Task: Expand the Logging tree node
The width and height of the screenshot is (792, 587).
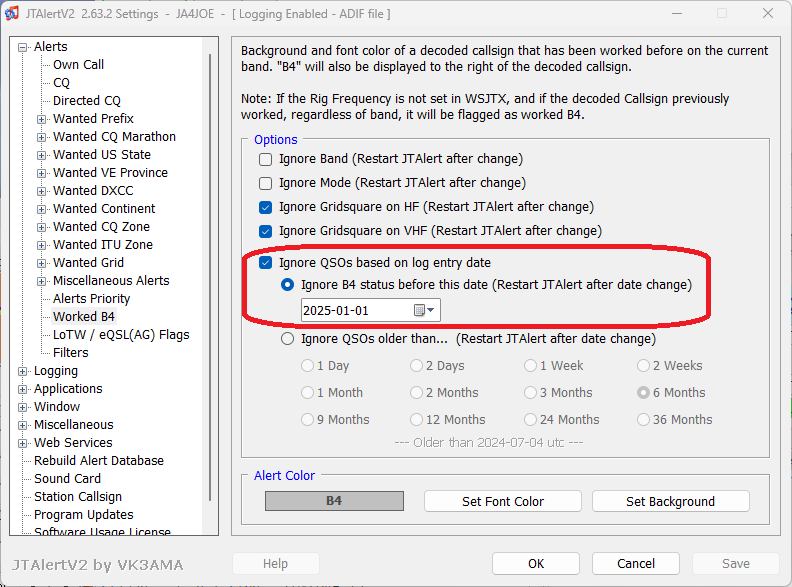Action: point(22,371)
